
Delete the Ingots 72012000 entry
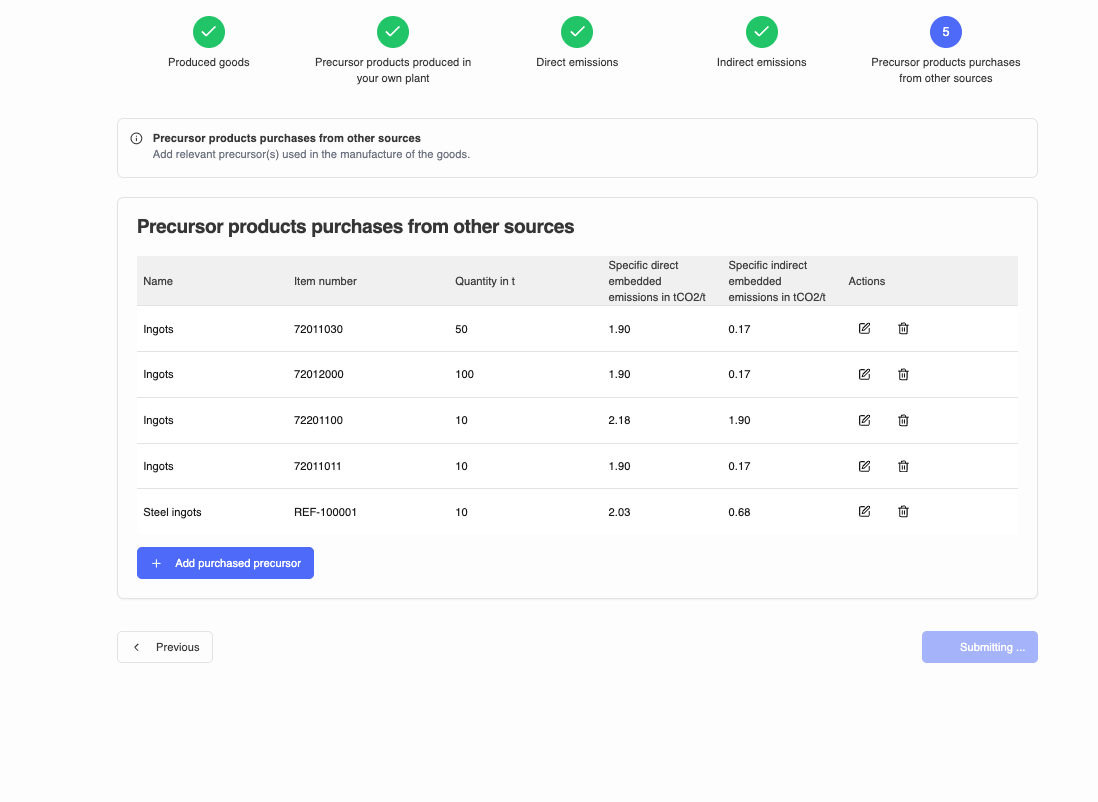pyautogui.click(x=903, y=375)
